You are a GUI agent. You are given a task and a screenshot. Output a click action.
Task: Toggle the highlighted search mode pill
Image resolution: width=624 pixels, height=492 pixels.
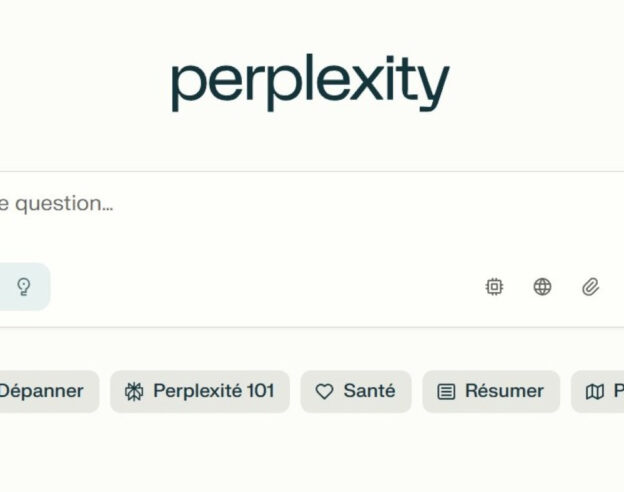pyautogui.click(x=25, y=287)
